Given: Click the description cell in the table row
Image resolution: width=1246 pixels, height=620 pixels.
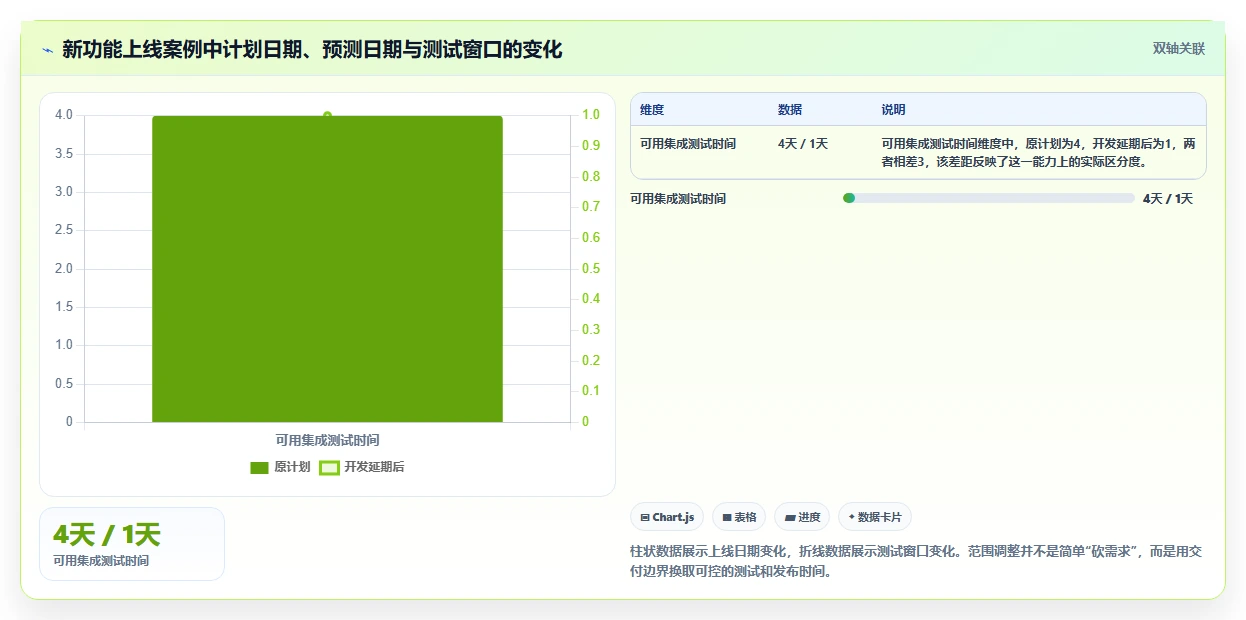Looking at the screenshot, I should 1038,152.
